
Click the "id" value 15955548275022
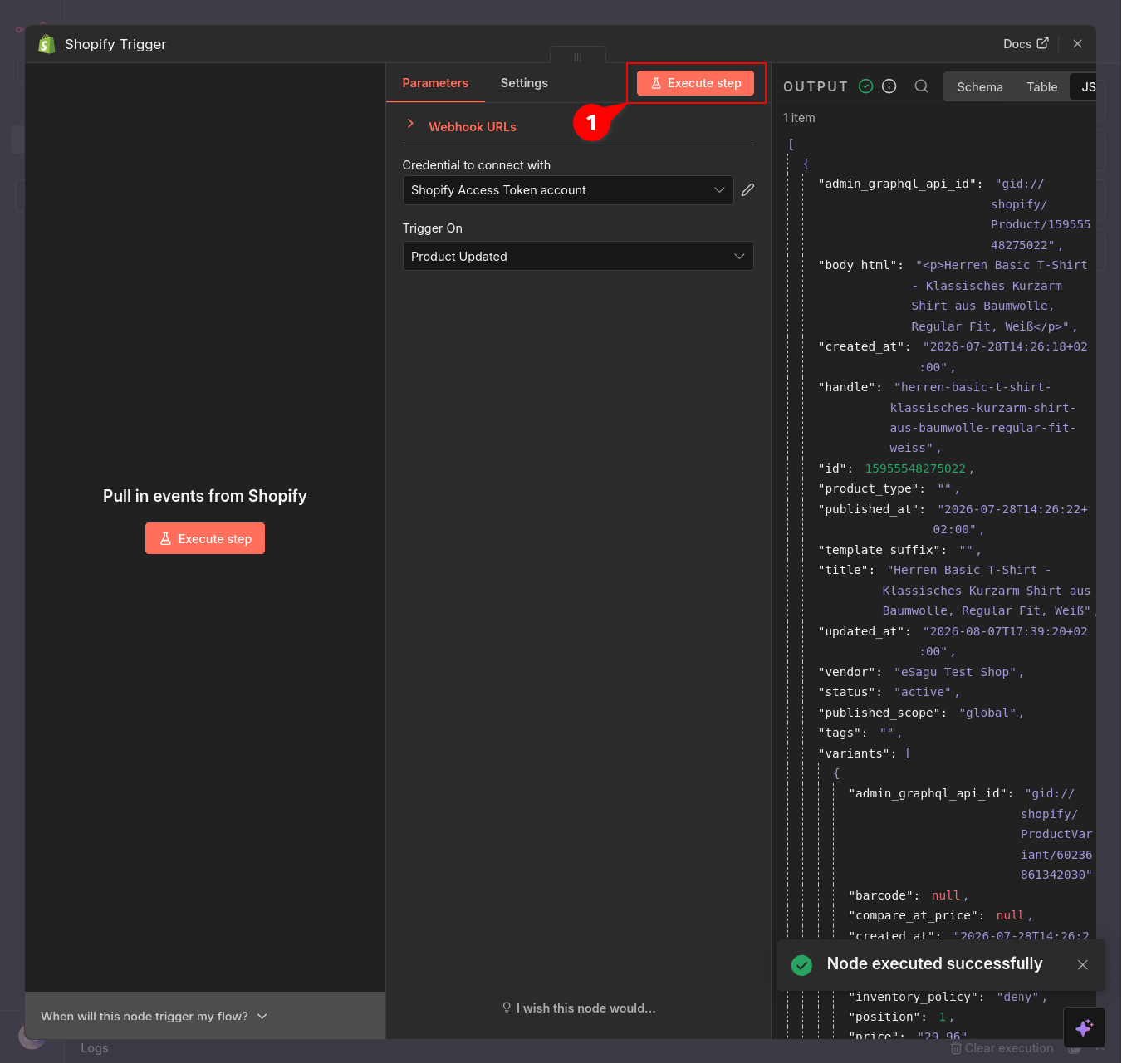pyautogui.click(x=915, y=468)
